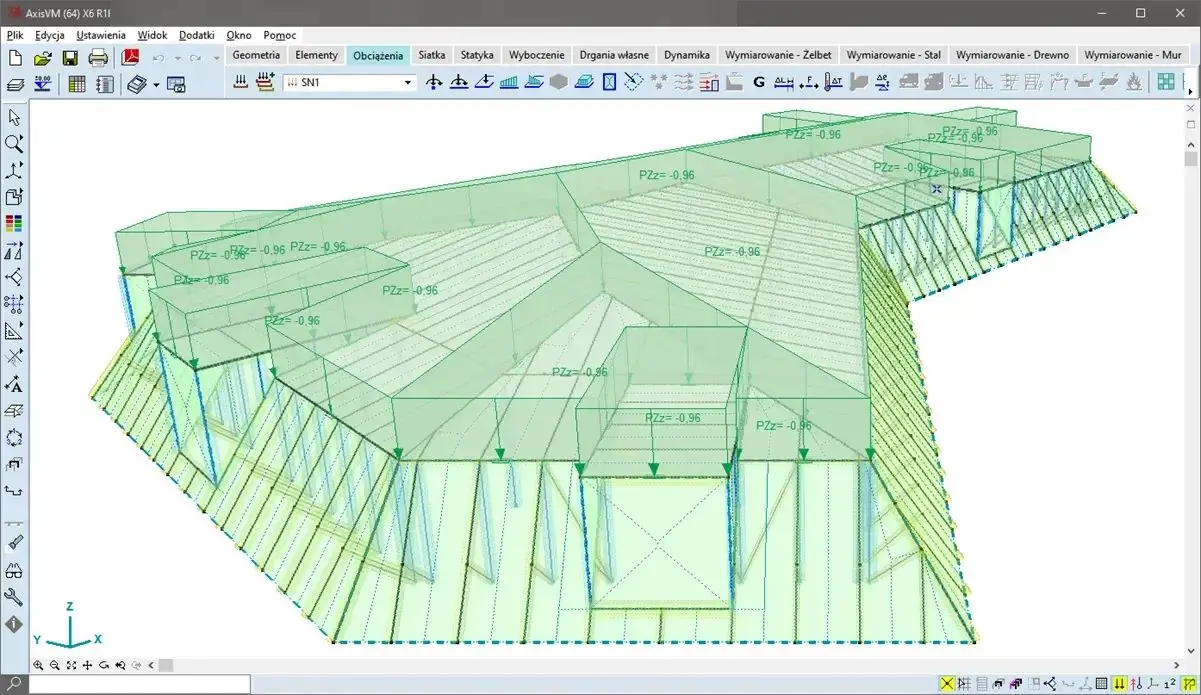Click the color coding icon in left toolbar

(14, 223)
